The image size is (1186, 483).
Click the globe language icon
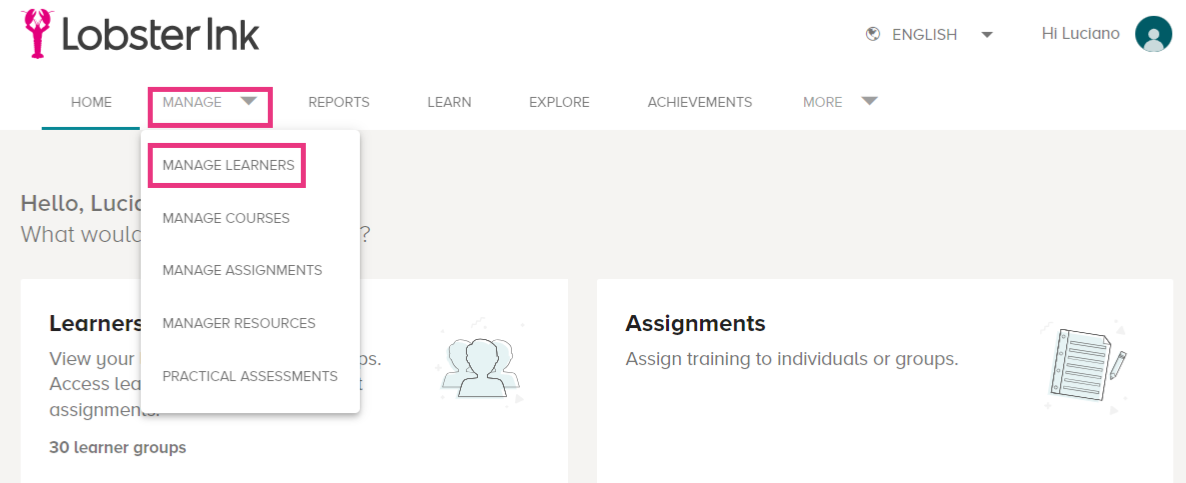(873, 34)
